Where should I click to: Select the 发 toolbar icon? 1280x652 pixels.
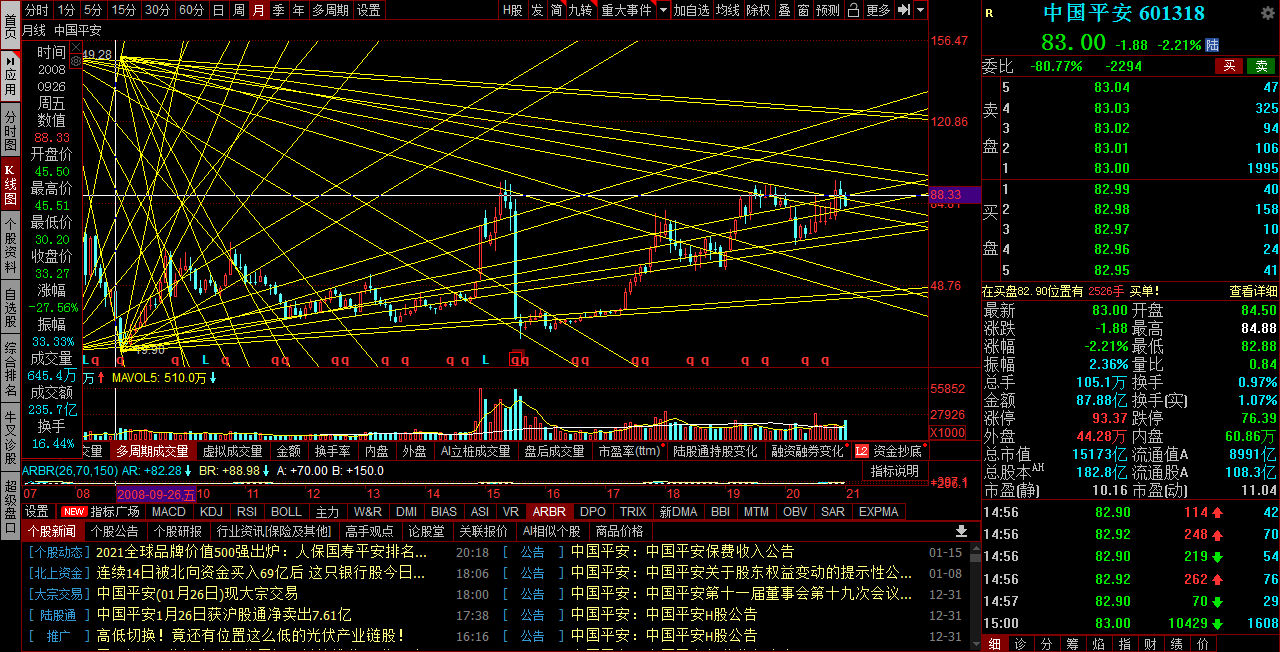(537, 10)
